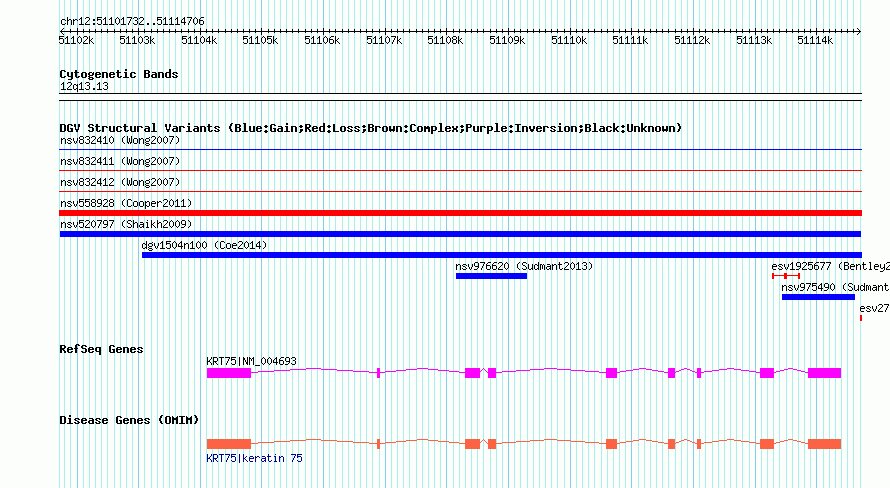
Task: Click the 51107k ruler tick label
Action: click(x=384, y=40)
